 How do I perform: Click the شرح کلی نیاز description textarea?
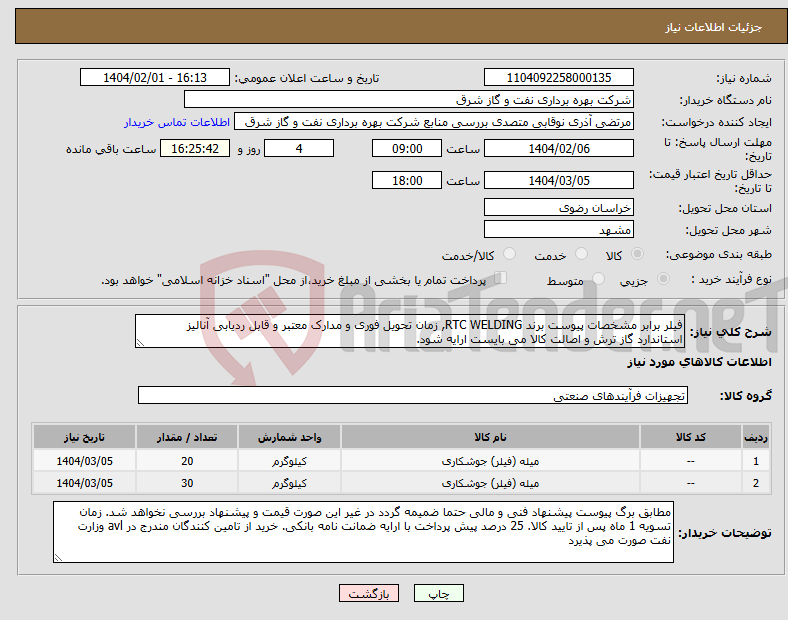[410, 331]
